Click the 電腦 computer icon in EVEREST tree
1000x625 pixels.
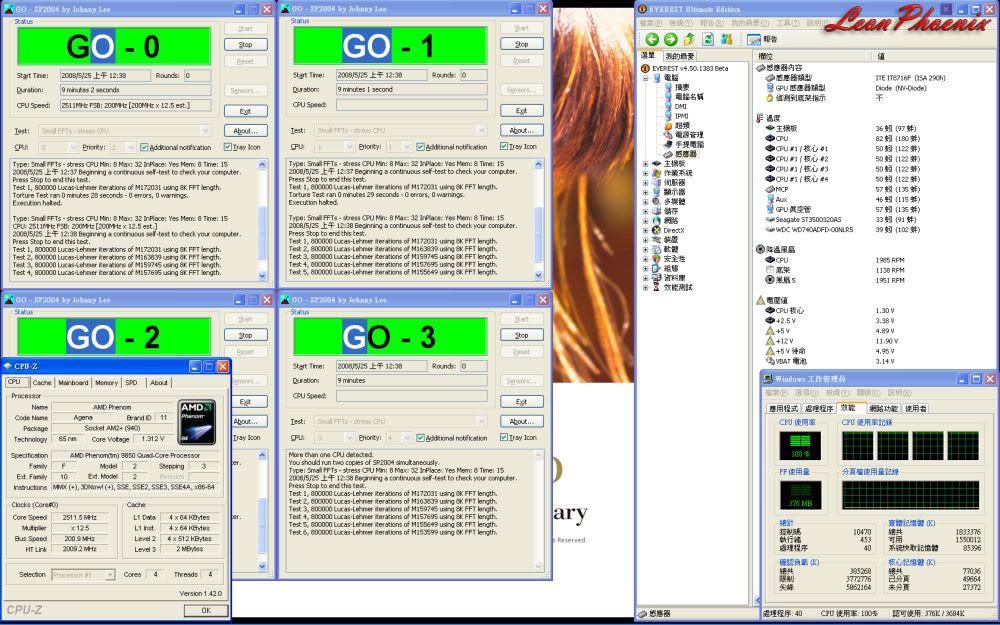click(x=656, y=77)
